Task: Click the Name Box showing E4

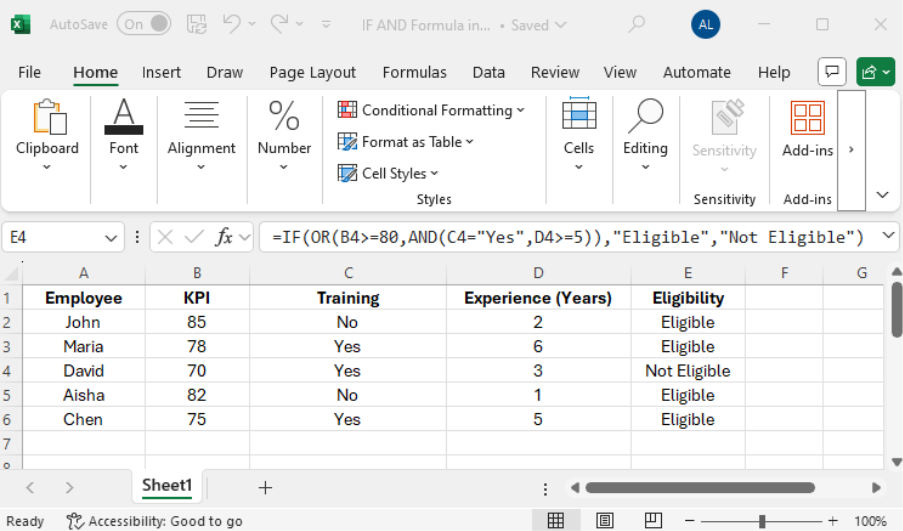Action: (55, 237)
